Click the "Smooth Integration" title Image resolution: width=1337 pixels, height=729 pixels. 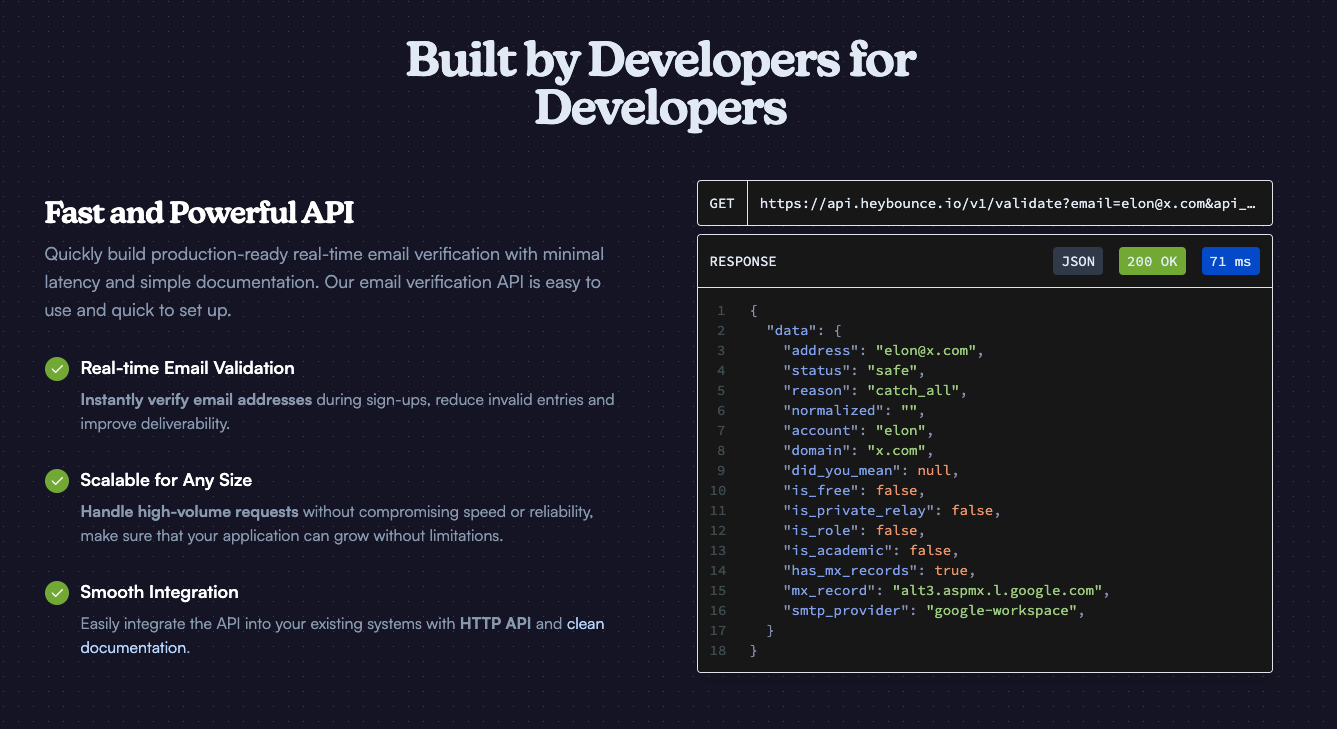[x=160, y=592]
